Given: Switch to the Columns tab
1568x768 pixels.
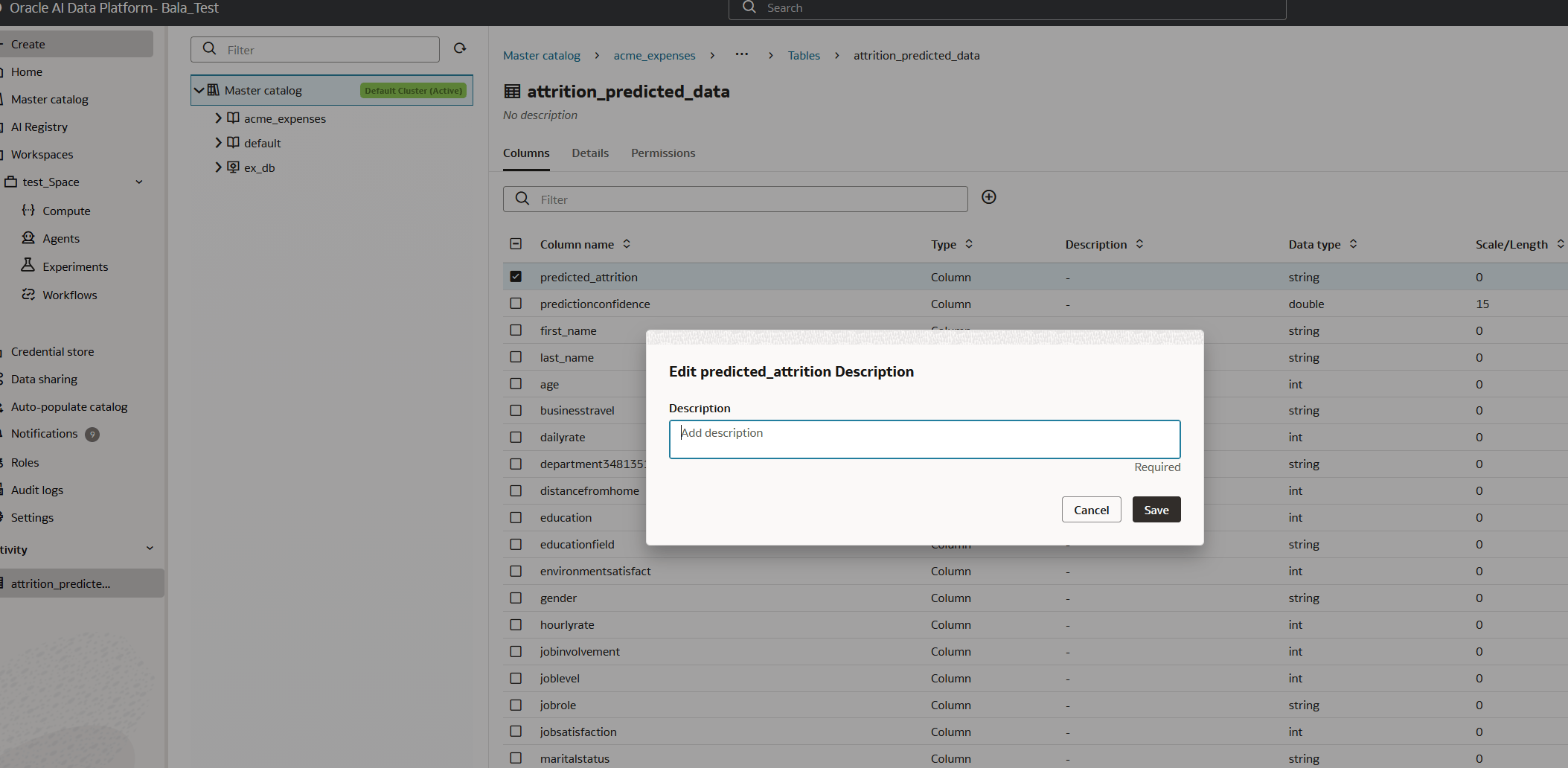Looking at the screenshot, I should 526,153.
